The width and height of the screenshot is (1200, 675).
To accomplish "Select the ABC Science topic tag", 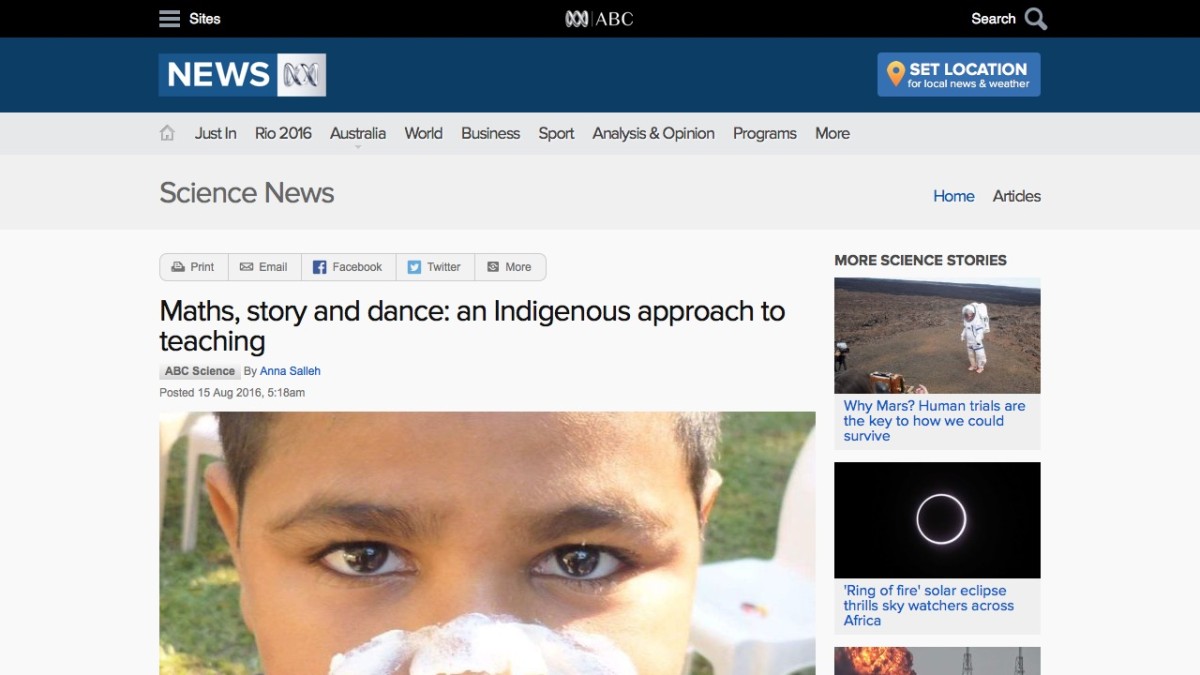I will tap(199, 370).
